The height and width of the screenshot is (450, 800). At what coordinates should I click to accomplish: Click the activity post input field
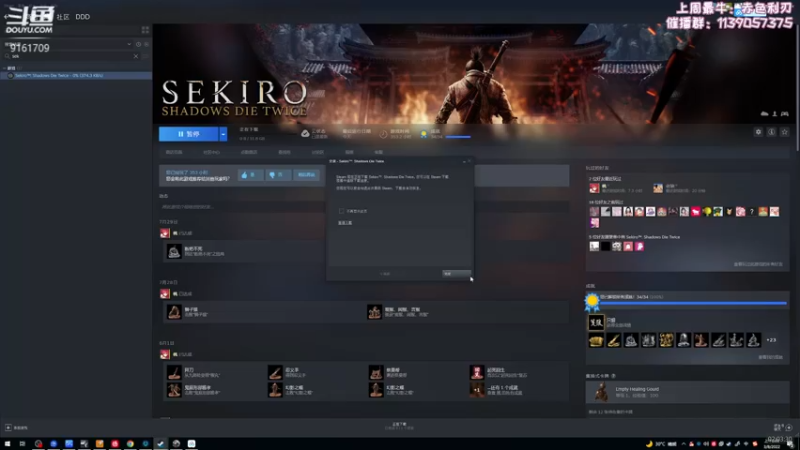coord(241,207)
